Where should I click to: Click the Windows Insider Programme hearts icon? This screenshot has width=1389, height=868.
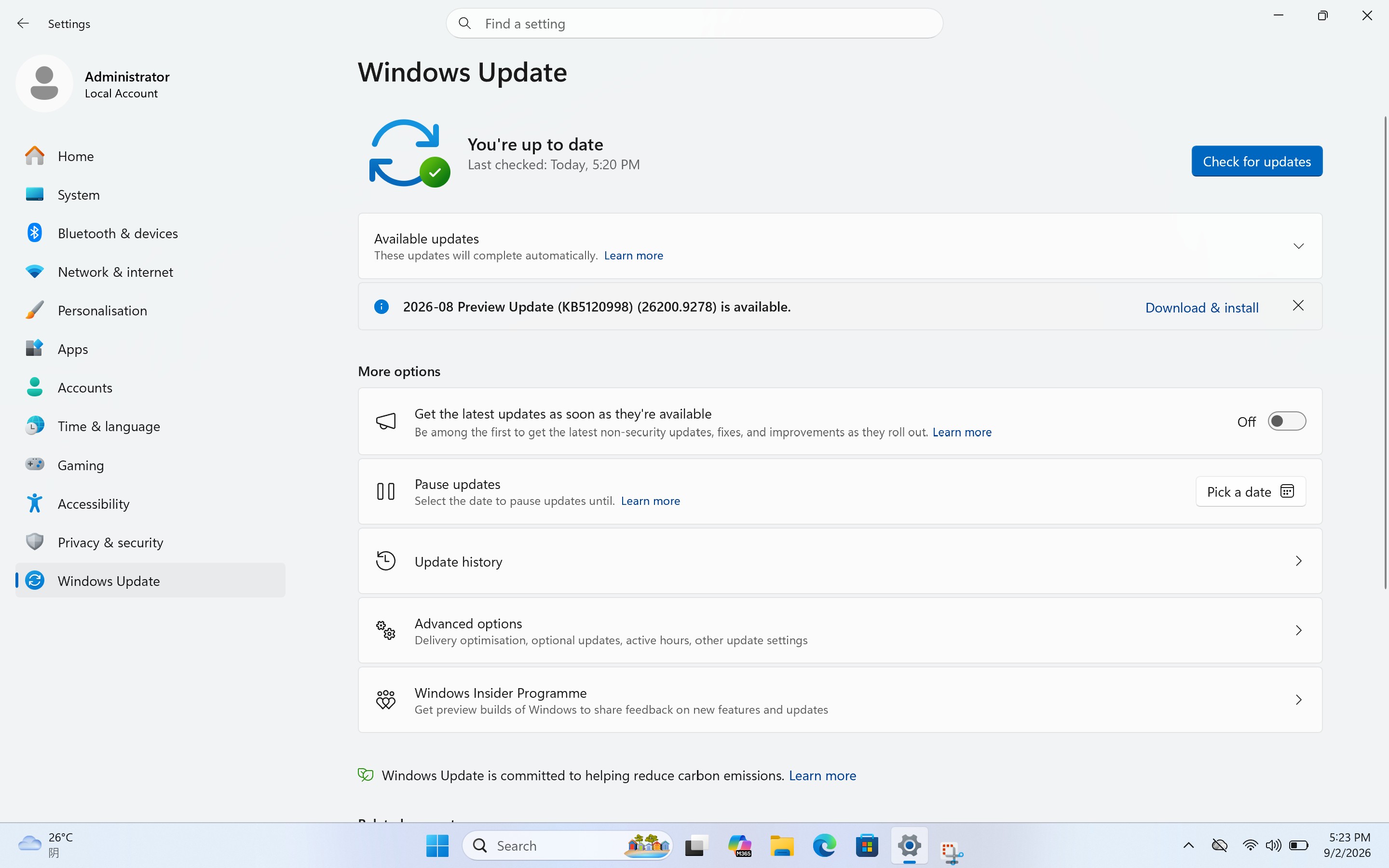(386, 700)
